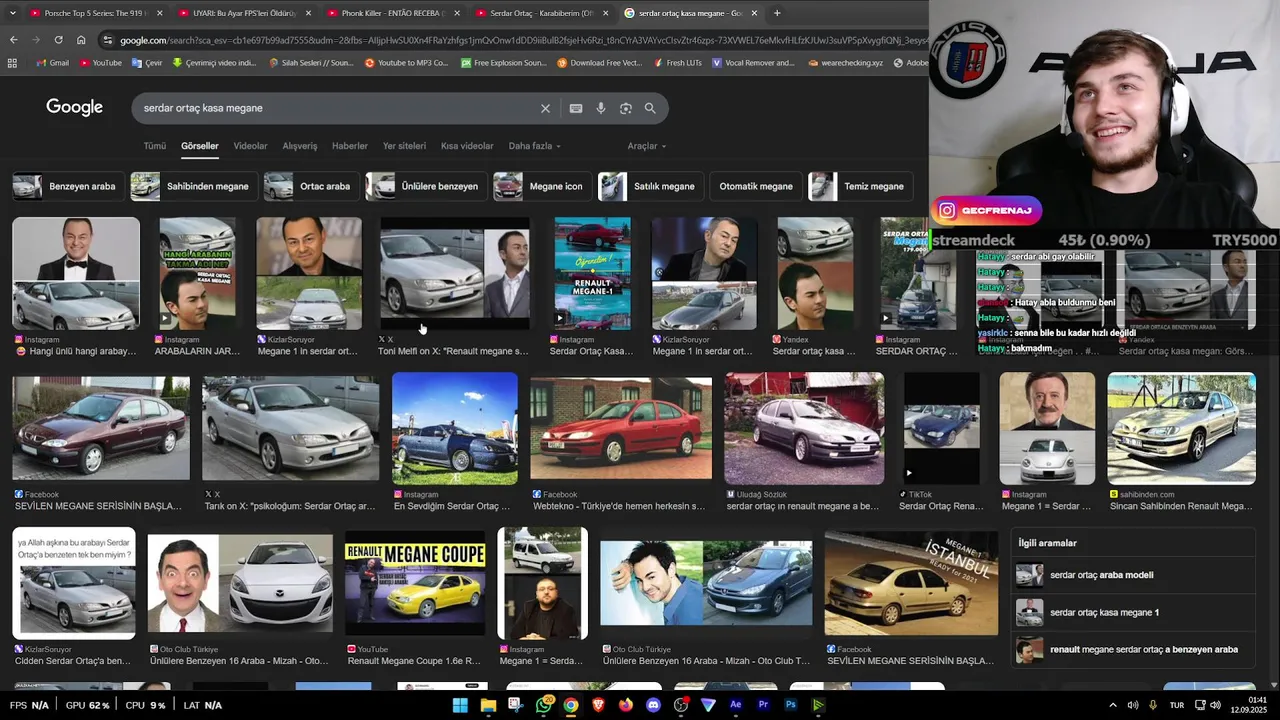
Task: Open the Gmail bookmark
Action: click(x=53, y=63)
